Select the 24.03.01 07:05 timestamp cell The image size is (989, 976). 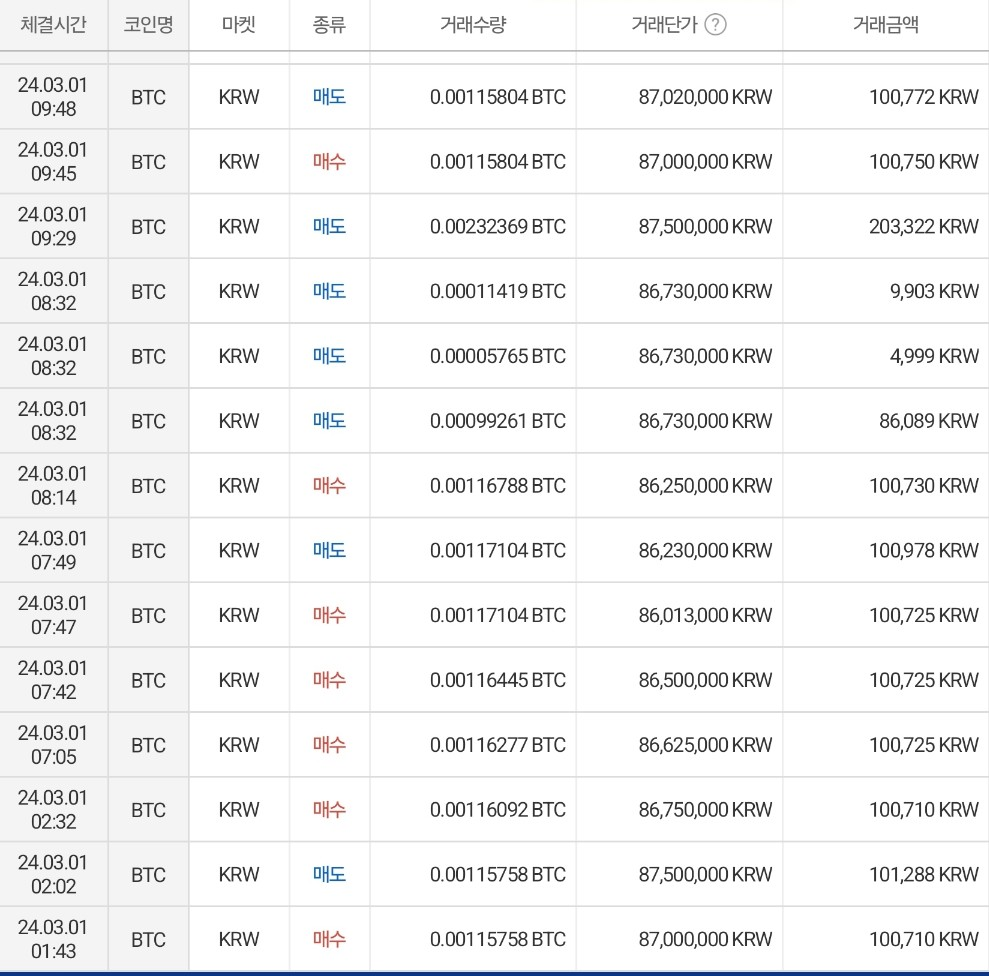53,744
